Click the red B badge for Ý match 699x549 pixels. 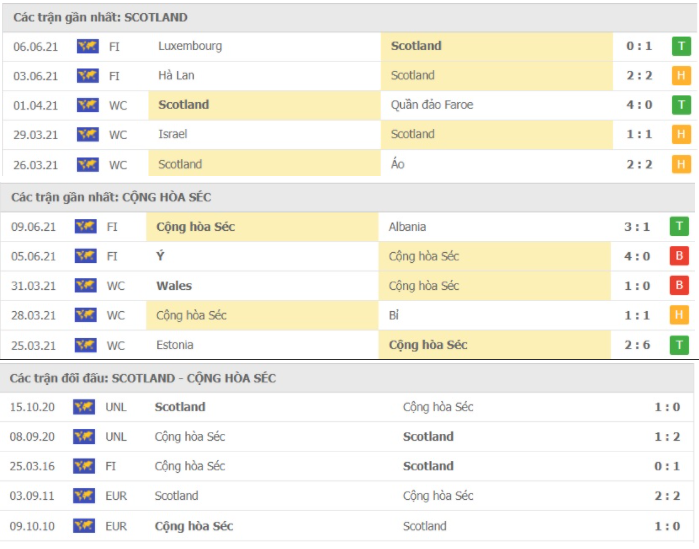(x=679, y=256)
